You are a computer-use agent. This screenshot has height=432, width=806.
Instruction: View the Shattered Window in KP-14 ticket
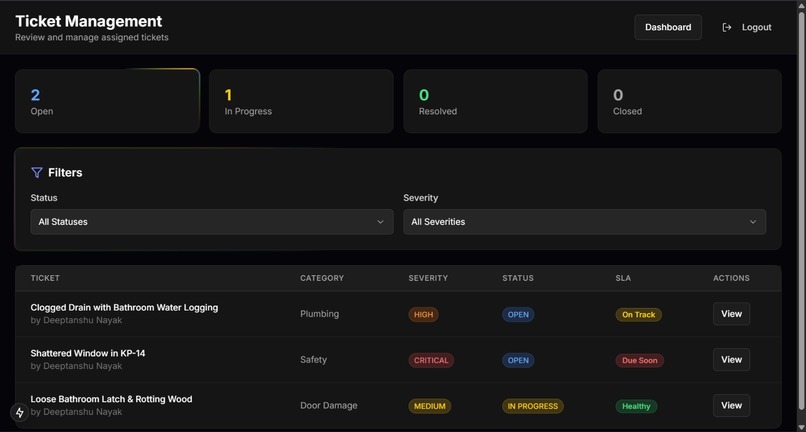(x=731, y=359)
